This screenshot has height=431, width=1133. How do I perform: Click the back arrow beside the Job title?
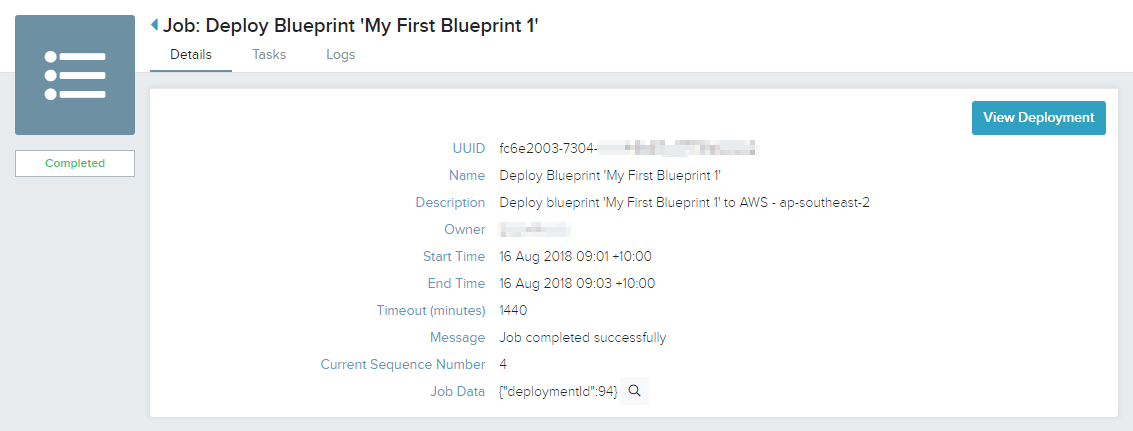tap(154, 25)
